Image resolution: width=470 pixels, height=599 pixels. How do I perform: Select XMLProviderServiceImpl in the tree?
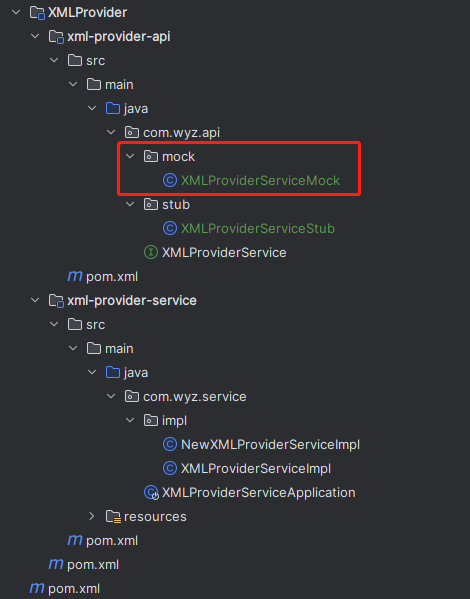pyautogui.click(x=256, y=468)
